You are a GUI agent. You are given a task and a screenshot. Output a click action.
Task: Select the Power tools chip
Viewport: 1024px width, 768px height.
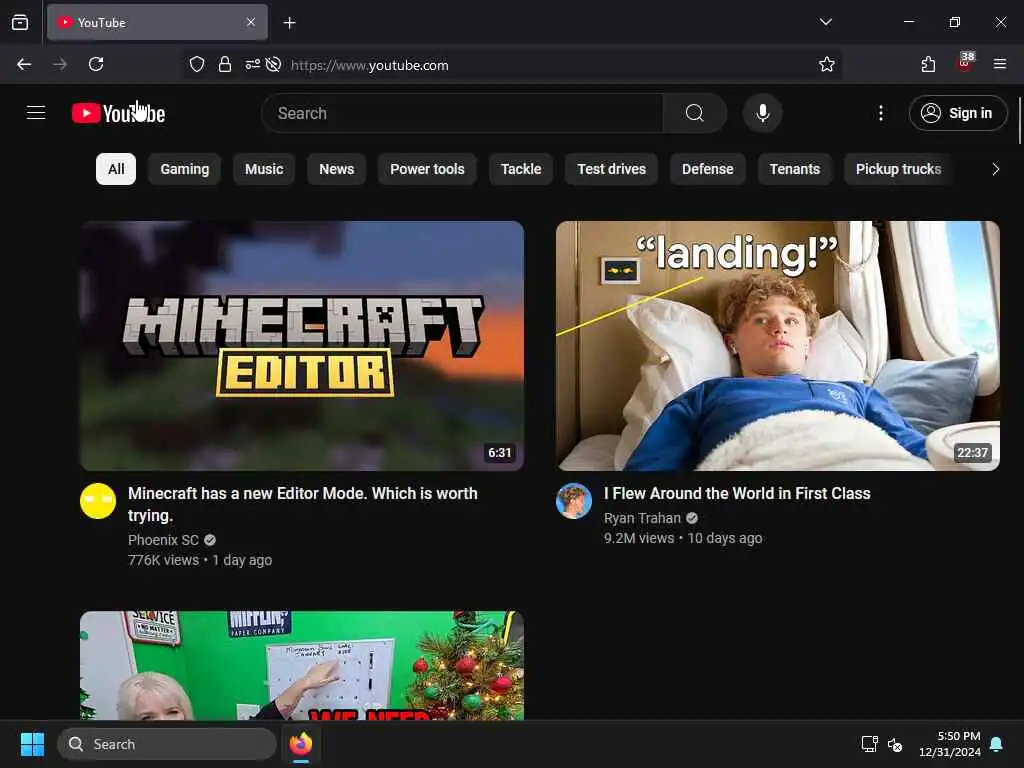(427, 169)
